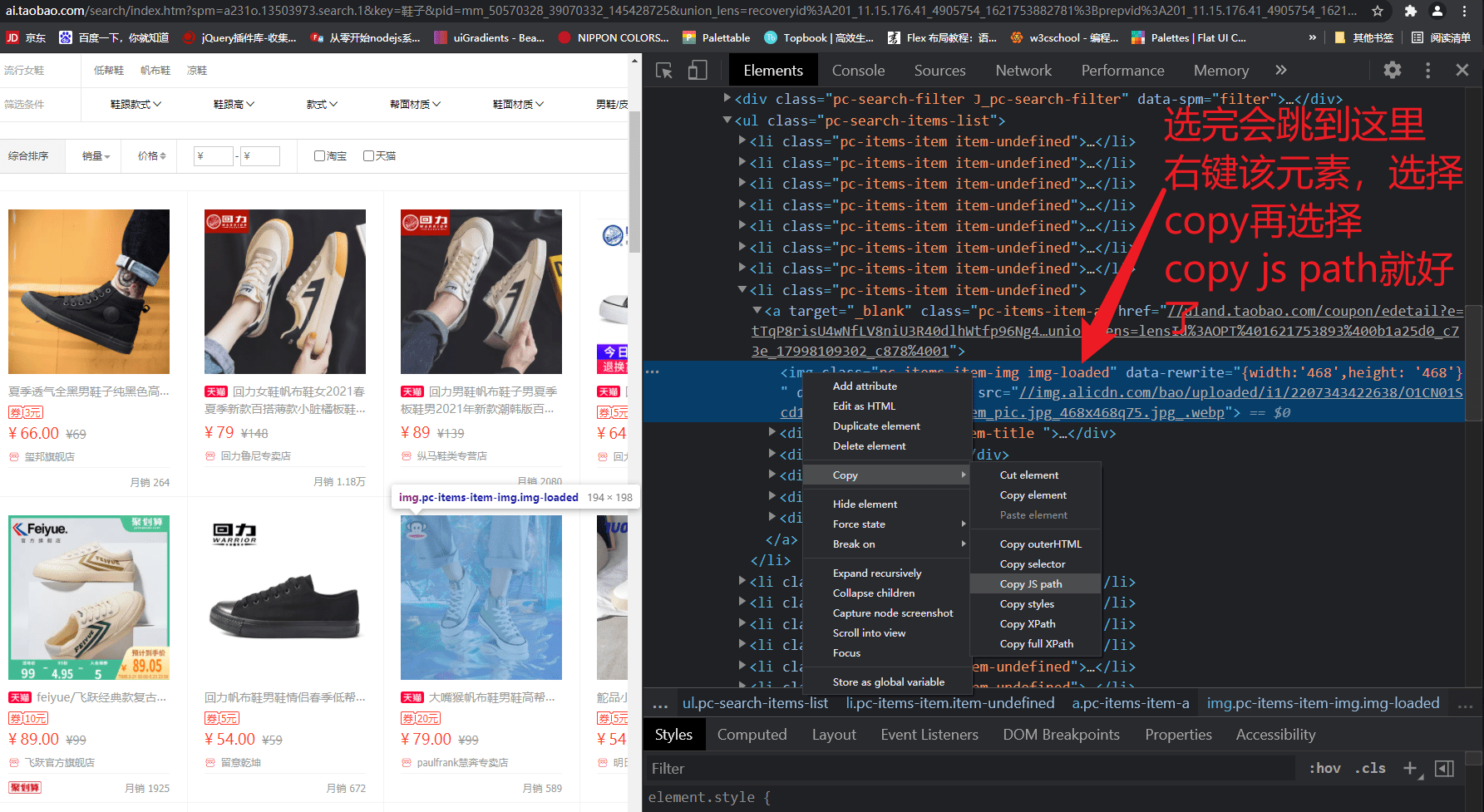1484x812 pixels.
Task: Open the 款式 filter dropdown
Action: click(x=322, y=104)
